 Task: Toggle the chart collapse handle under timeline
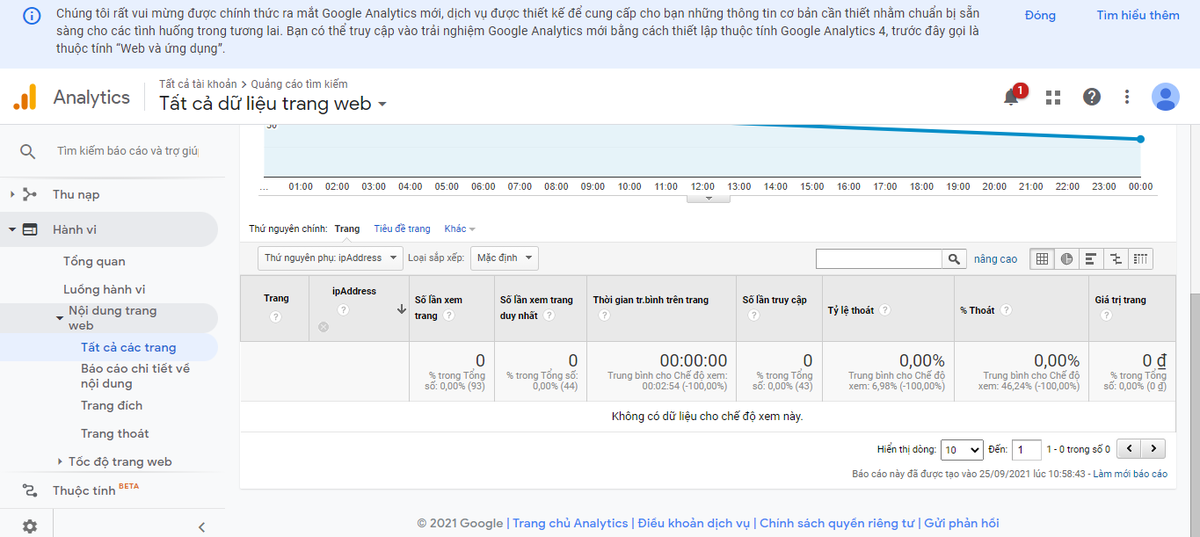click(x=710, y=198)
